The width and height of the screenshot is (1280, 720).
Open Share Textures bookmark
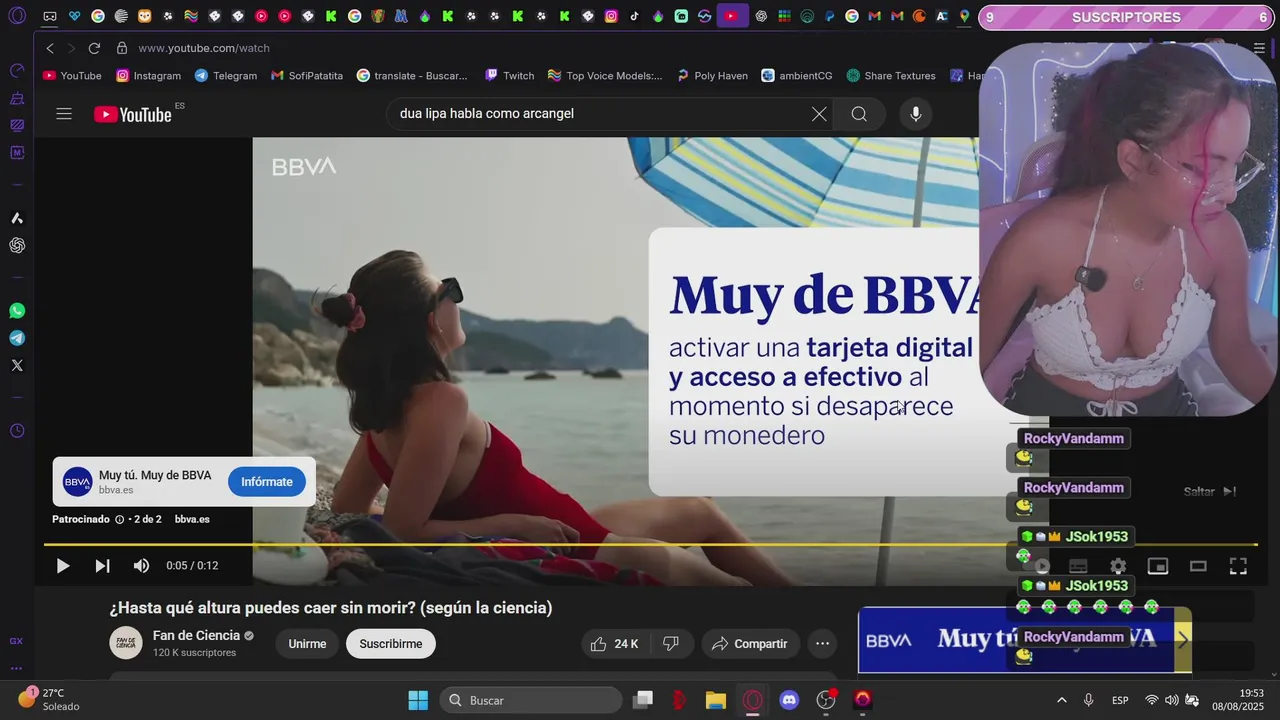point(891,76)
